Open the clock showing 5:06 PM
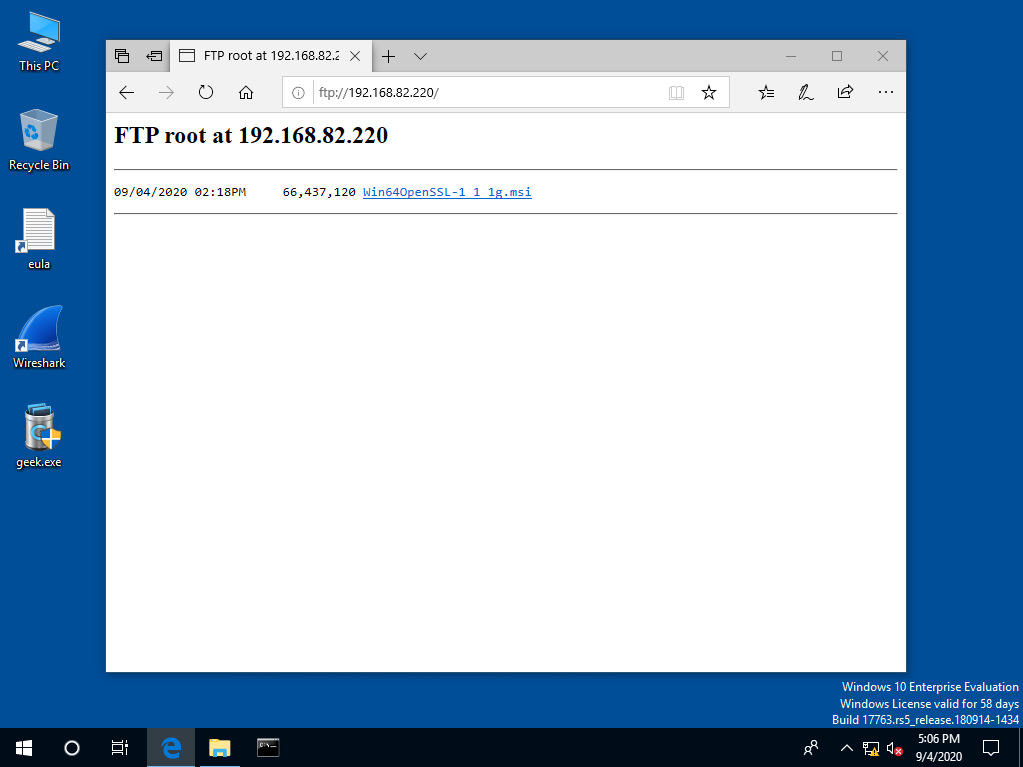 click(x=939, y=747)
